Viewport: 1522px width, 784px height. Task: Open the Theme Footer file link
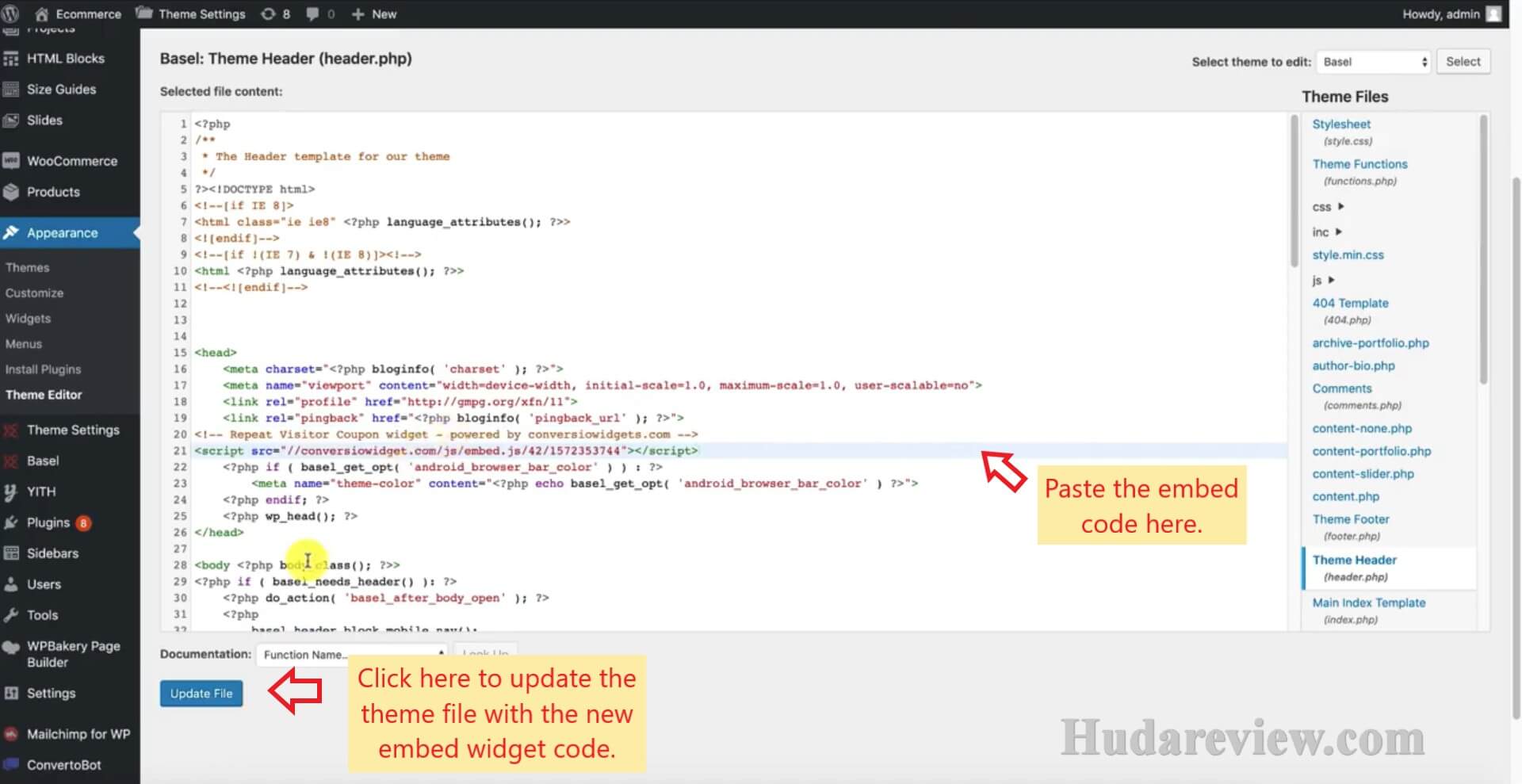point(1351,519)
